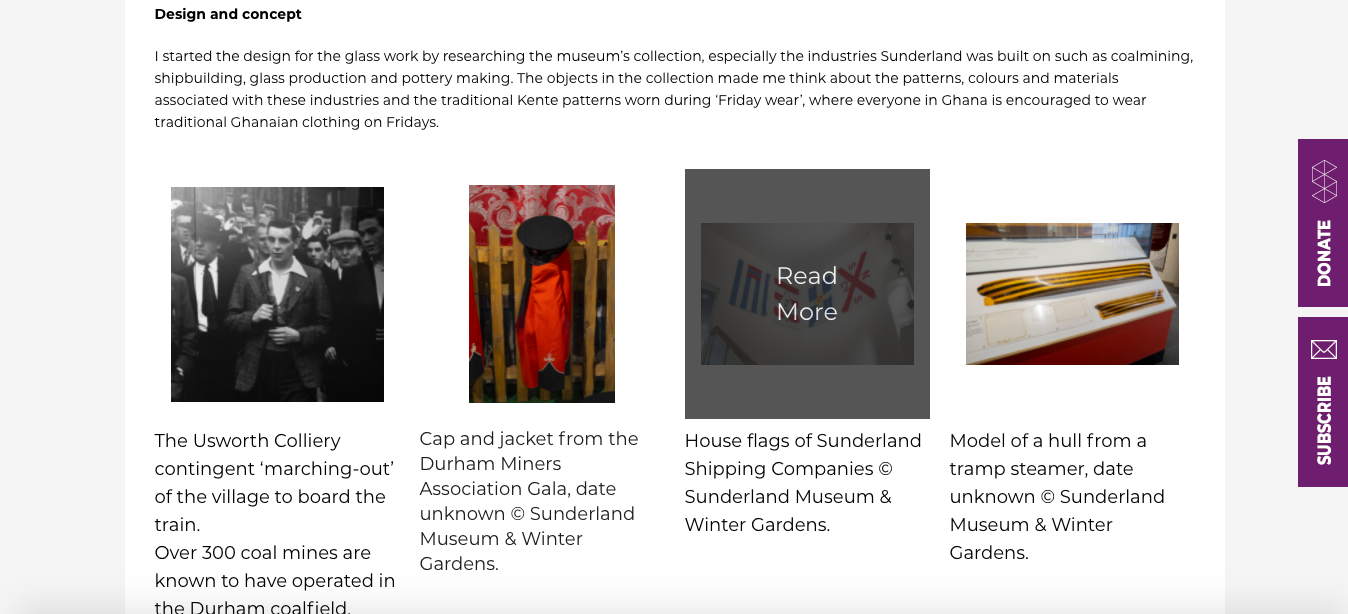Click the House flags of Sunderland caption

click(802, 482)
